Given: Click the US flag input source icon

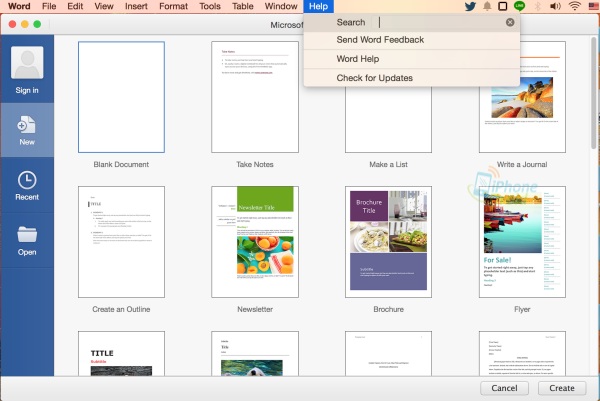Looking at the screenshot, I should (x=593, y=6).
